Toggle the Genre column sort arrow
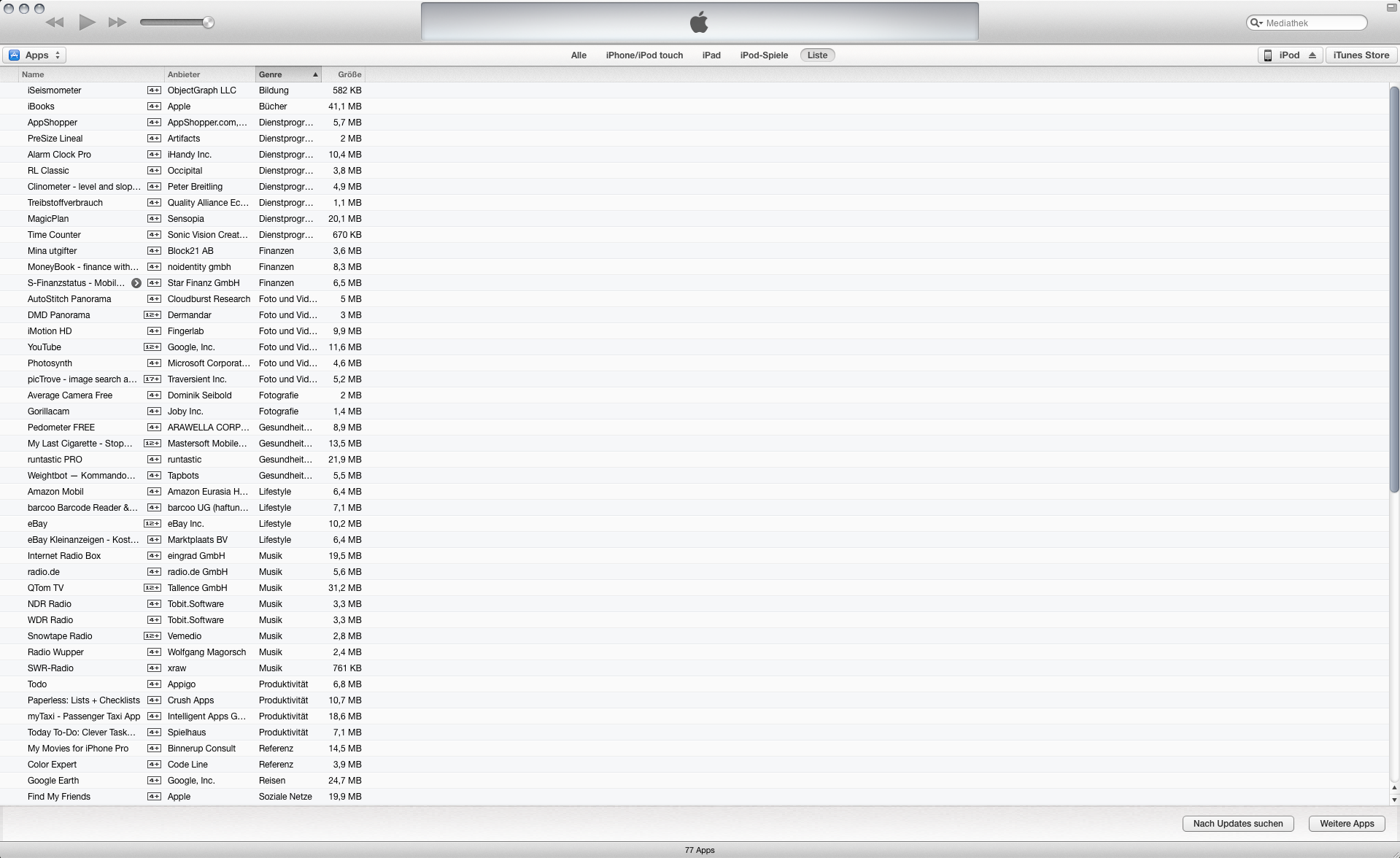Screen dimensions: 1400x858 pyautogui.click(x=315, y=74)
